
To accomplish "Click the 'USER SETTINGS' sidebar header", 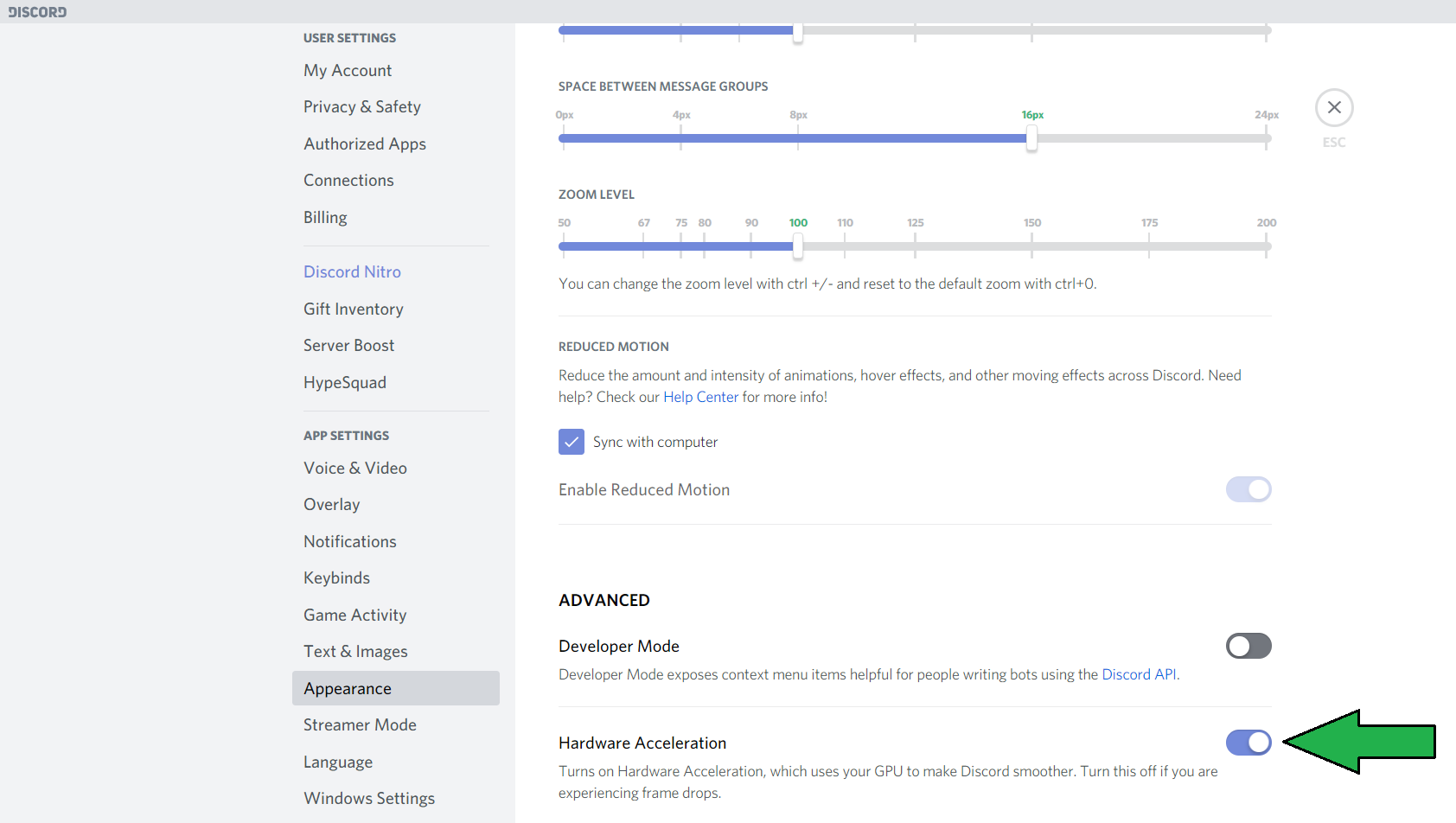I will (349, 38).
